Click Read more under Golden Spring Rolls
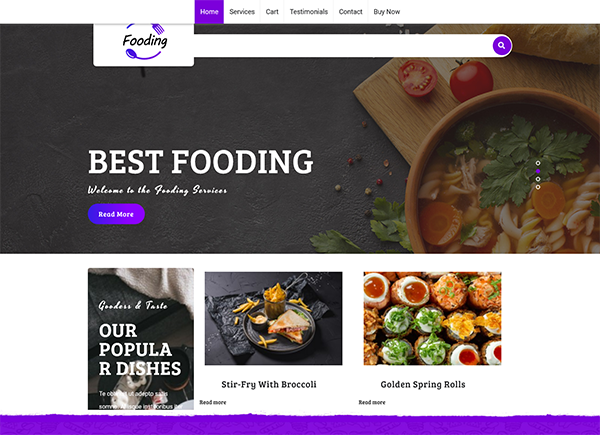This screenshot has height=435, width=600. (372, 402)
